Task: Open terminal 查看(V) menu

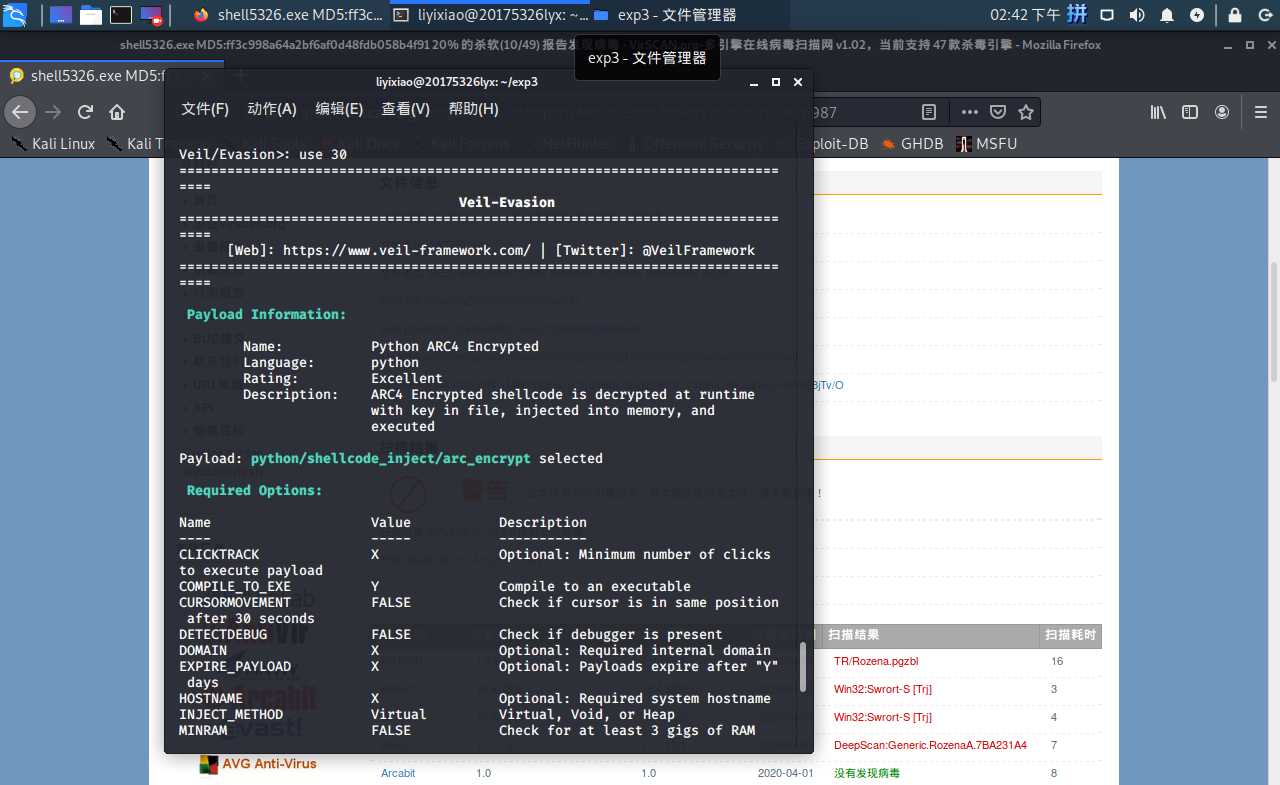Action: (x=405, y=109)
